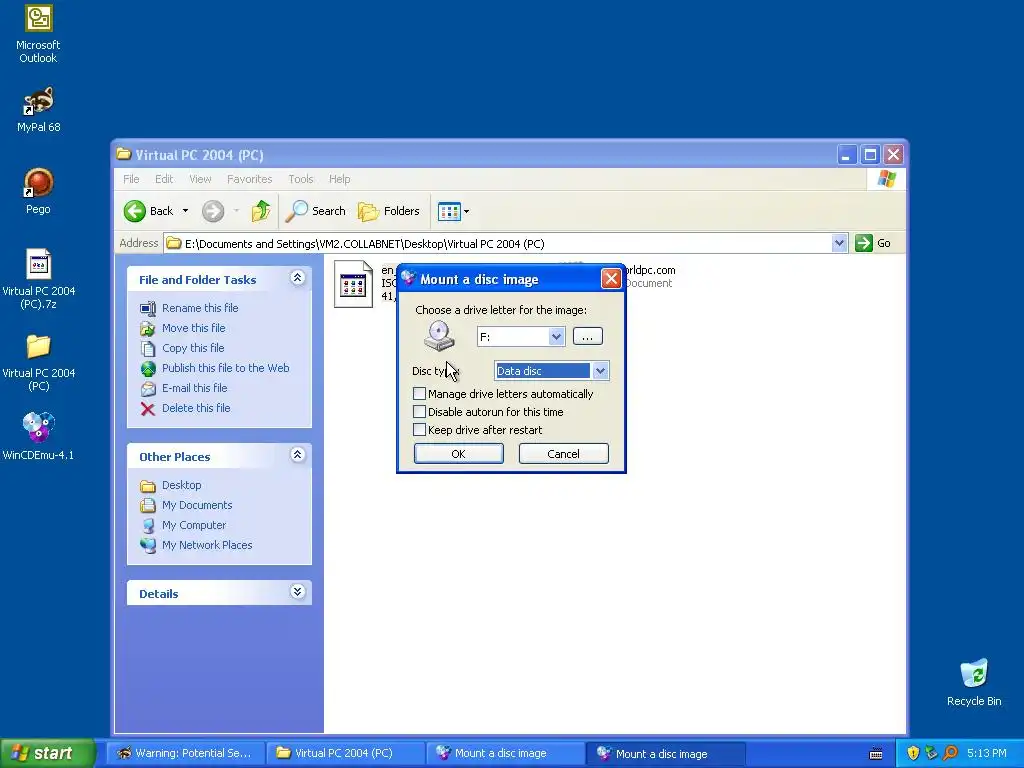Open the Tools menu

tap(300, 179)
